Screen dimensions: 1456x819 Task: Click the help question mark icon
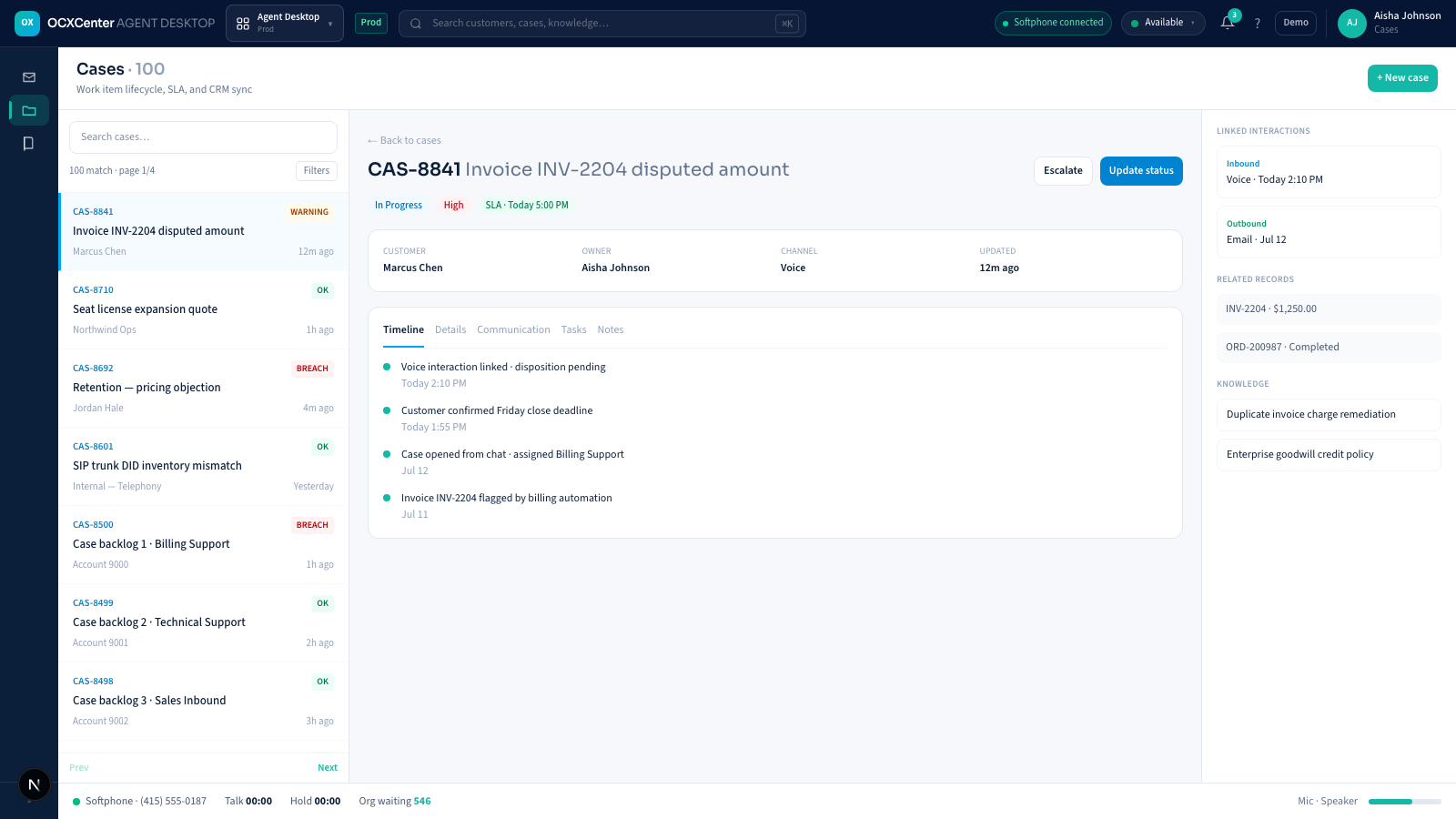[x=1258, y=24]
